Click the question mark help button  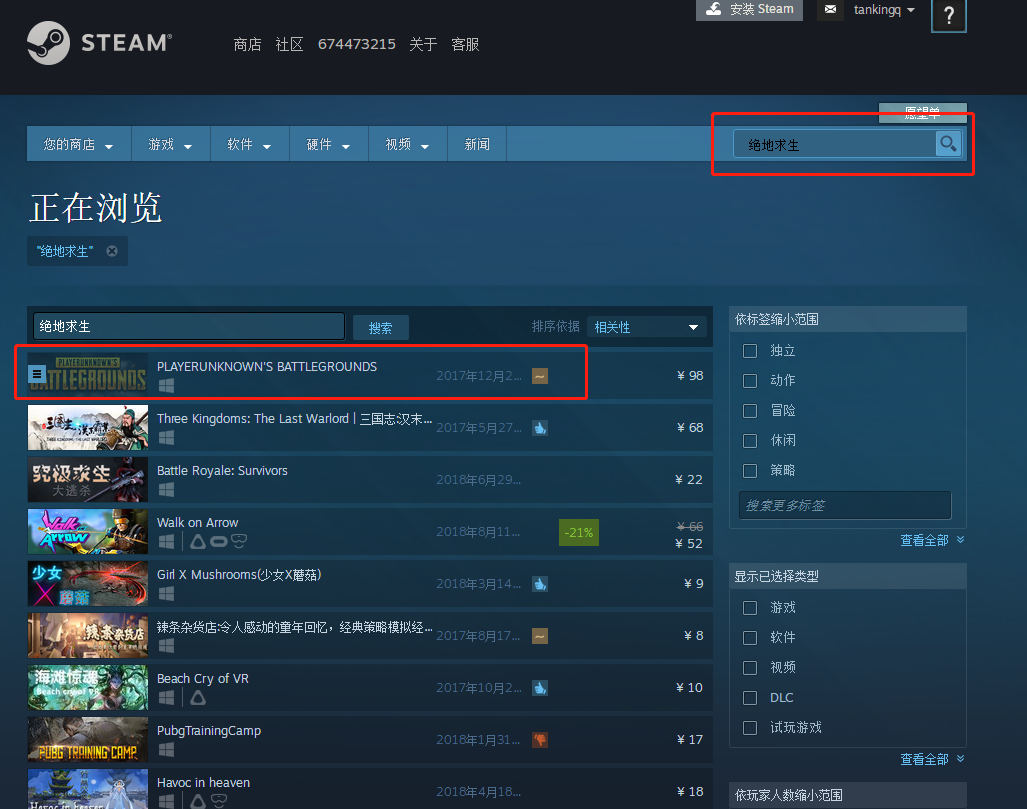point(948,14)
